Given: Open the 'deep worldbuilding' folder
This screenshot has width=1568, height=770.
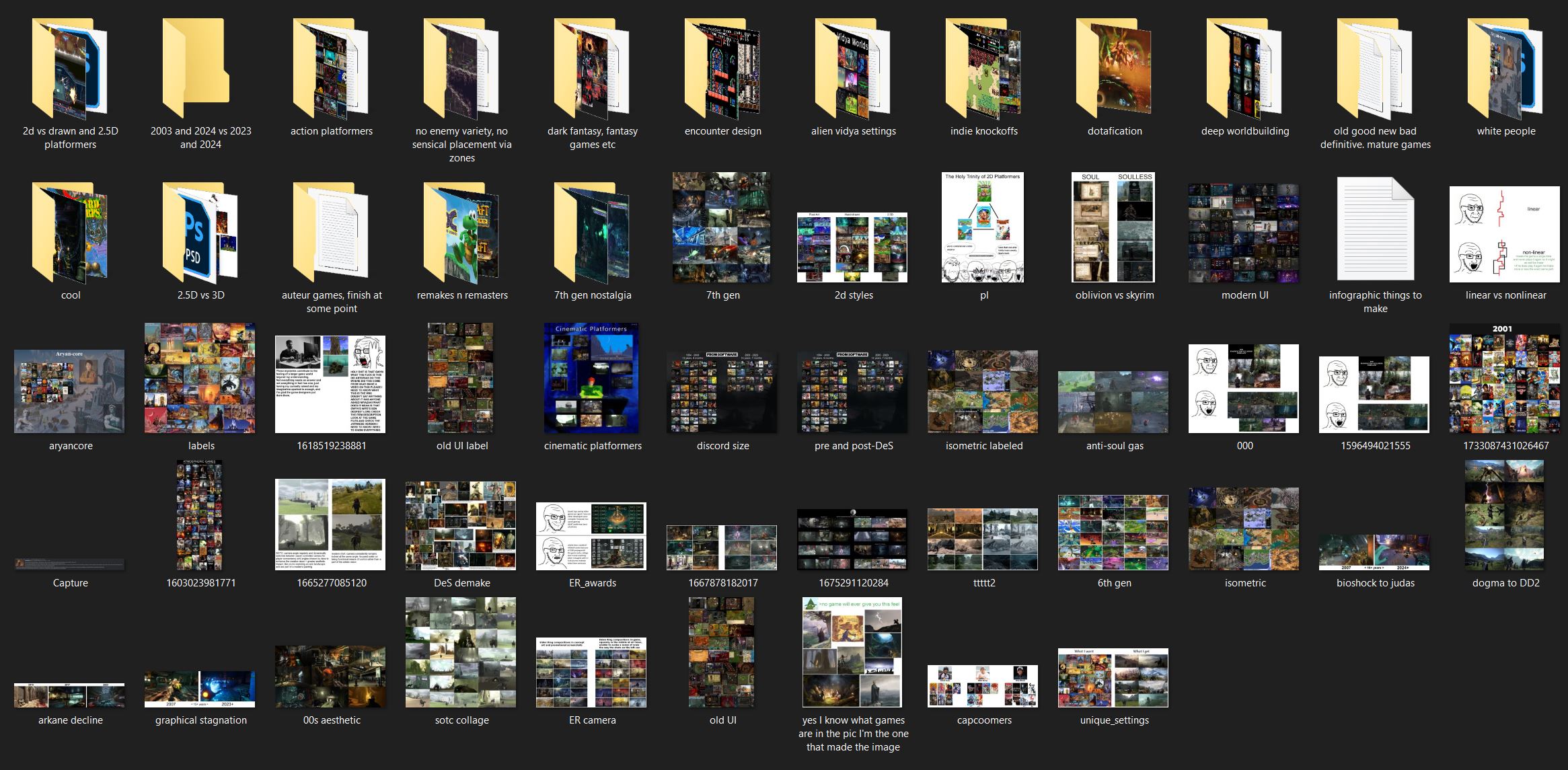Looking at the screenshot, I should click(x=1244, y=69).
